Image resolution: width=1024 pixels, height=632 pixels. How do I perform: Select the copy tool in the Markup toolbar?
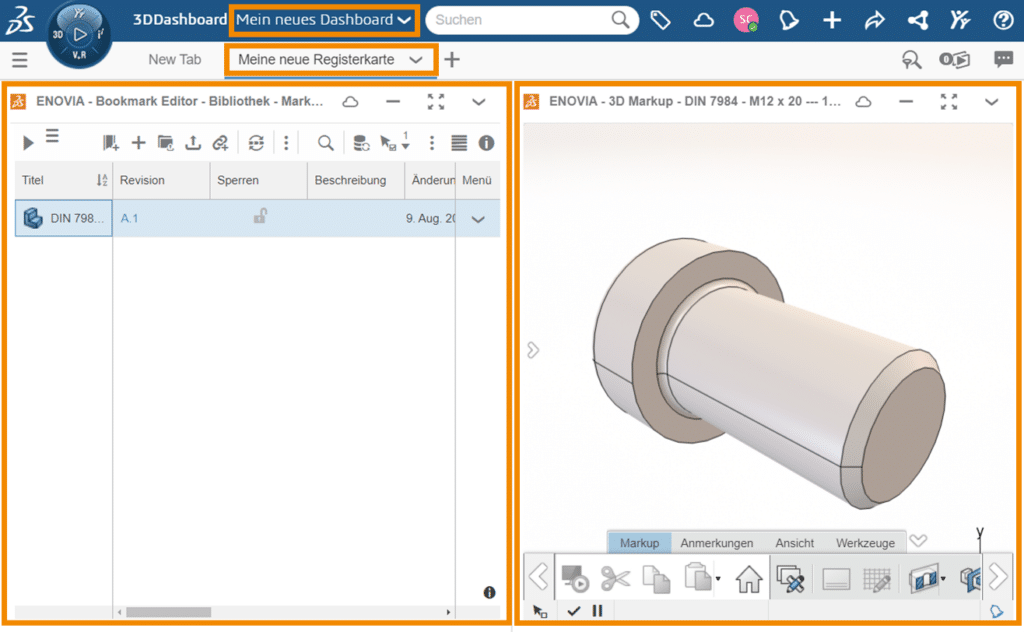pyautogui.click(x=657, y=578)
